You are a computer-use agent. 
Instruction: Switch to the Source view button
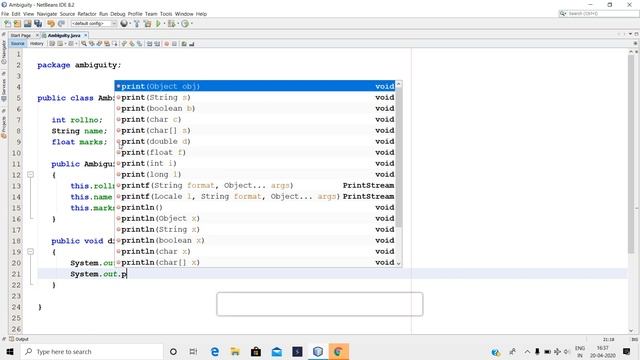[x=18, y=44]
